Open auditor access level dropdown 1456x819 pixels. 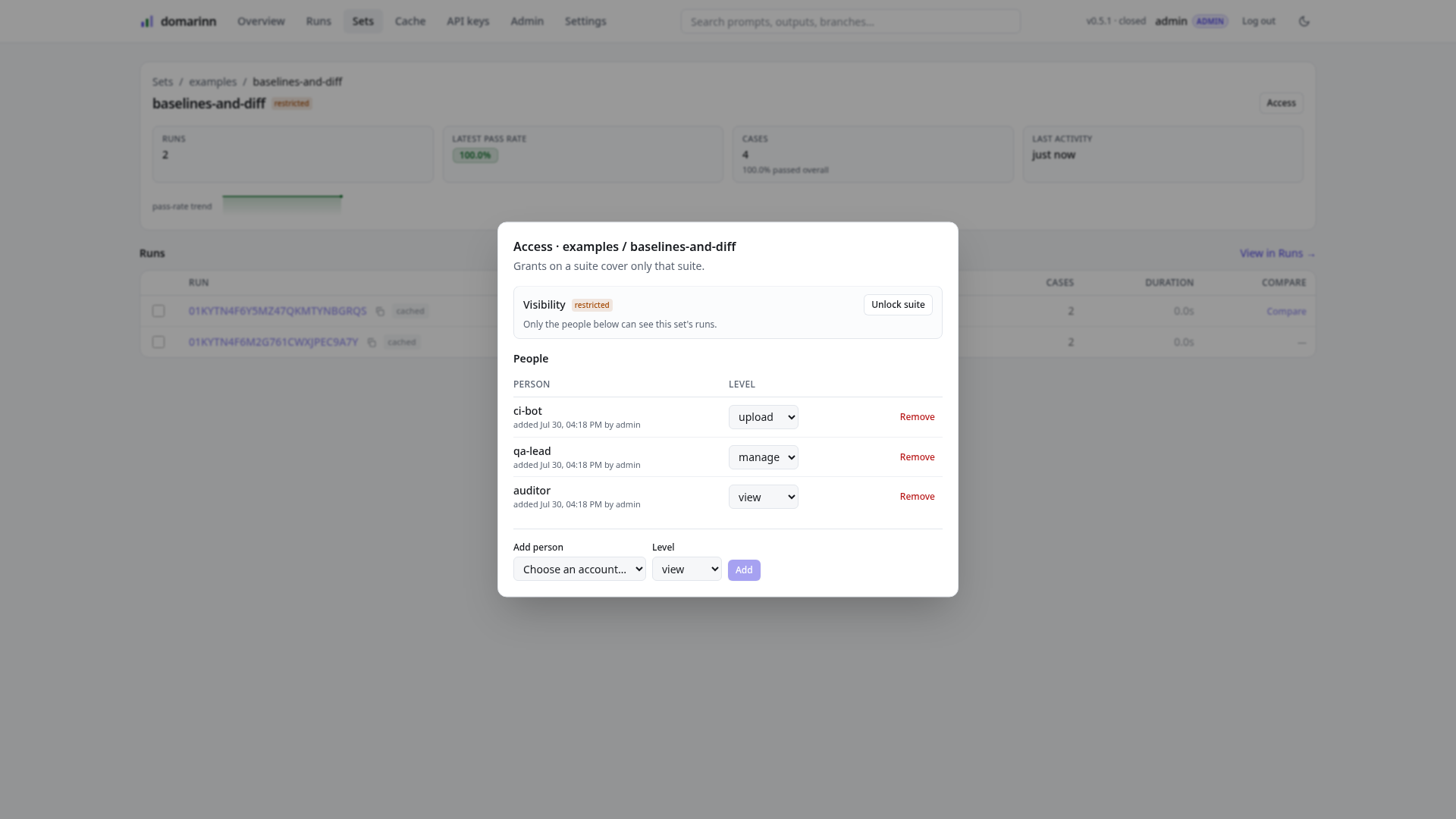(763, 497)
